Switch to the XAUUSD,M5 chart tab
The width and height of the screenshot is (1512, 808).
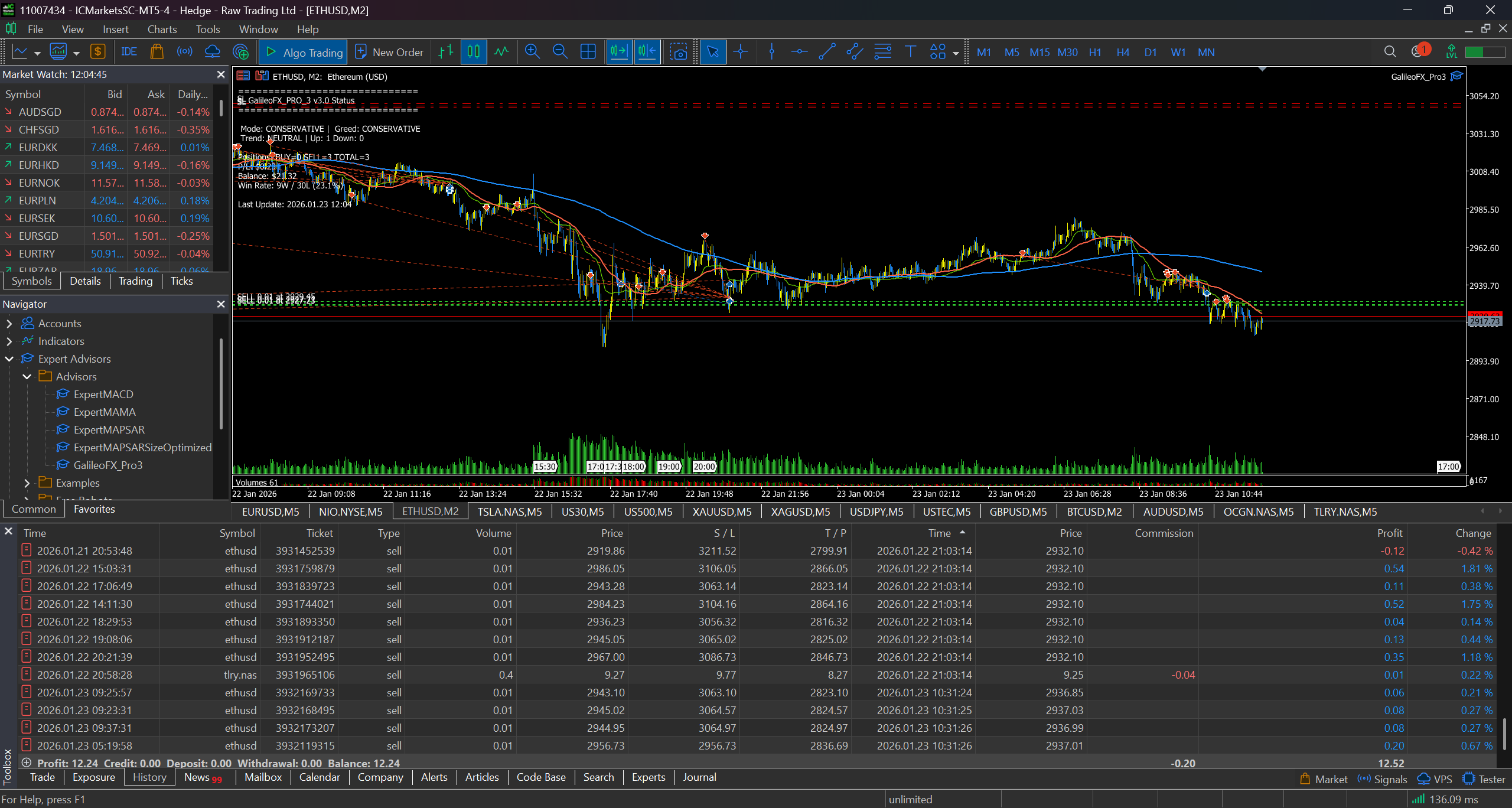click(722, 511)
